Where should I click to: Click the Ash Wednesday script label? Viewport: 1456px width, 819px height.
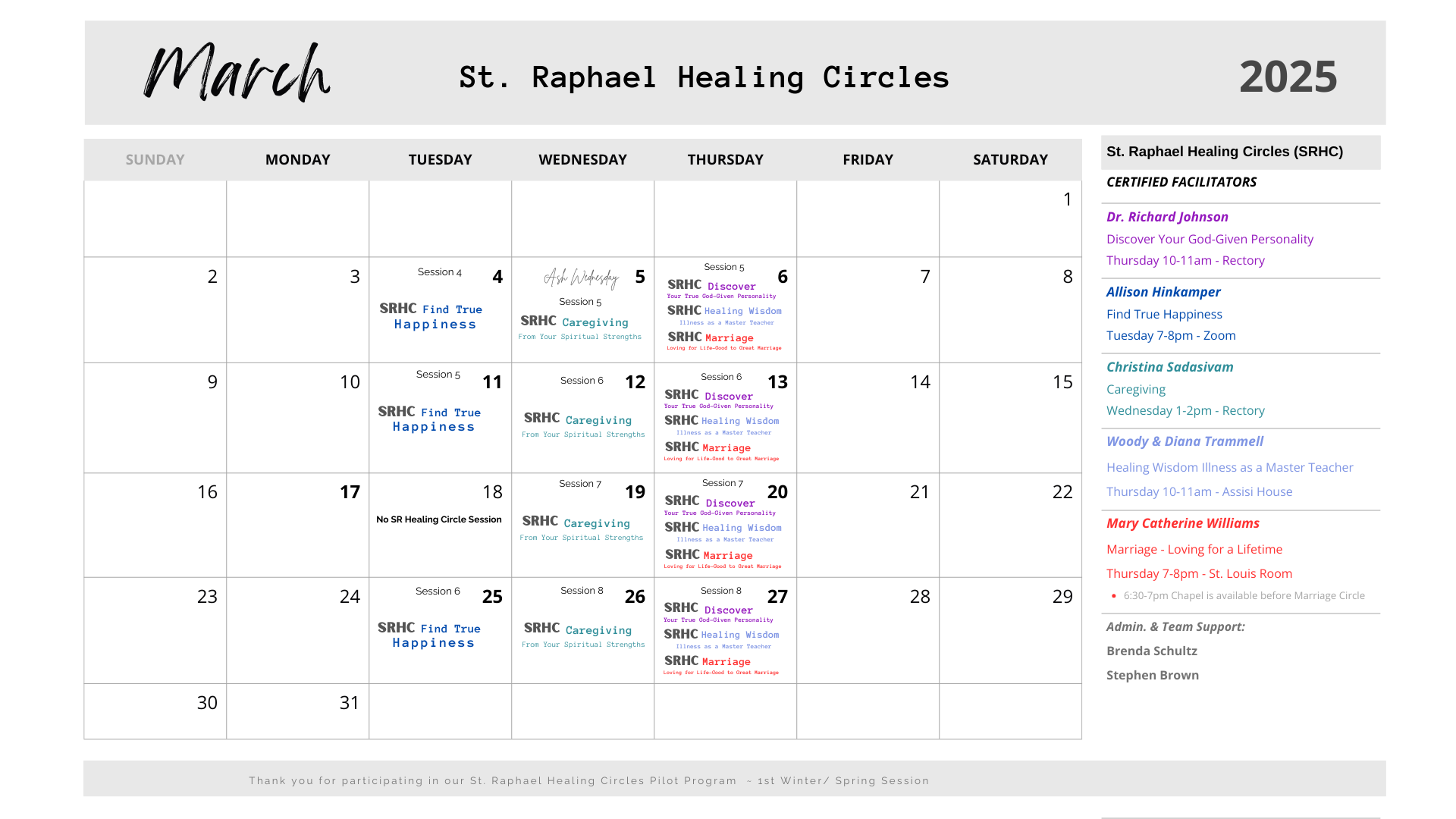point(581,278)
